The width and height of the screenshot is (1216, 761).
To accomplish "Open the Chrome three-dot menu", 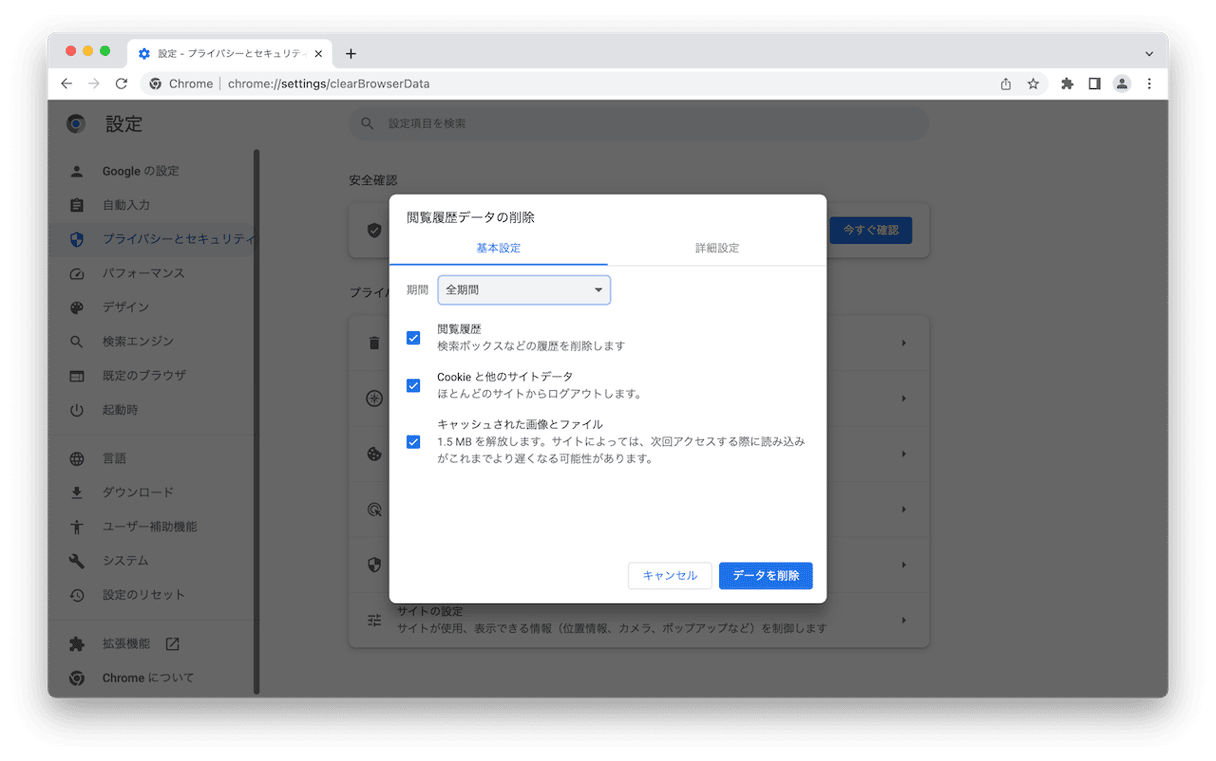I will (x=1149, y=84).
